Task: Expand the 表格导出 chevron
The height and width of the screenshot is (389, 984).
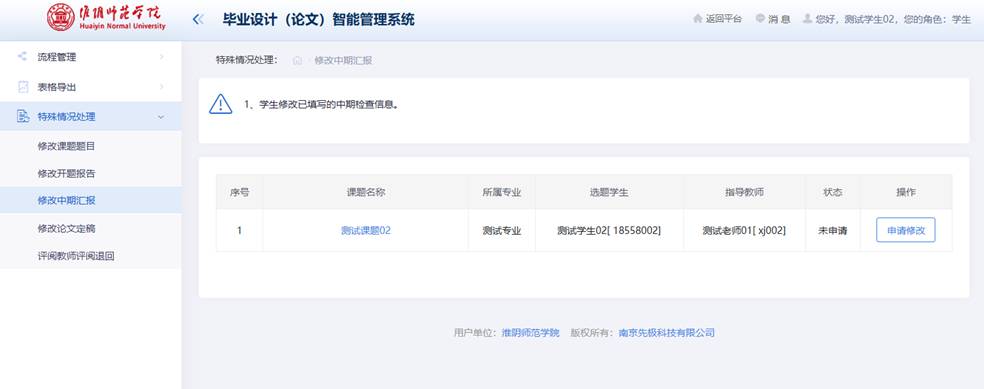Action: point(161,87)
